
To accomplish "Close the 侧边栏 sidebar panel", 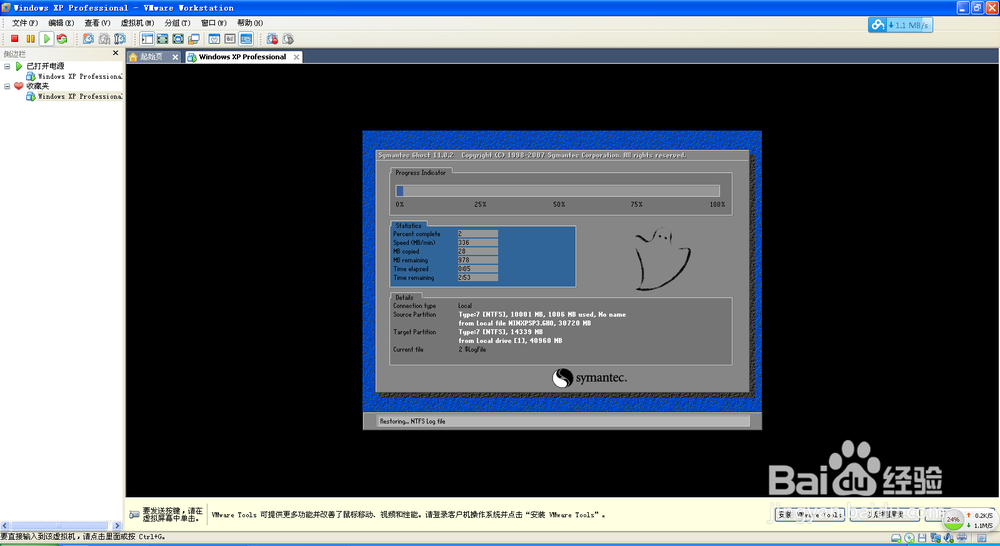I will [x=115, y=53].
